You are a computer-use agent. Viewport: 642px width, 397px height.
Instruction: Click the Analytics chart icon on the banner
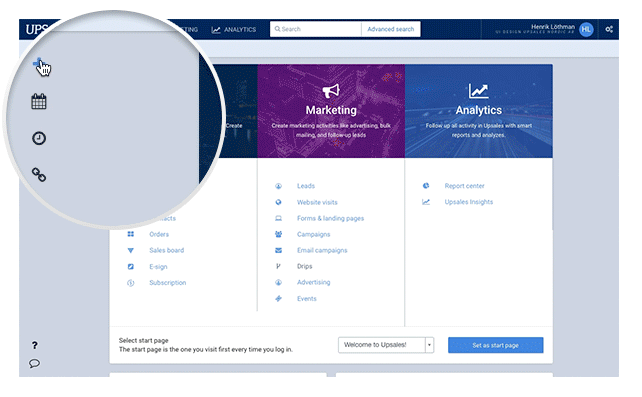(478, 91)
